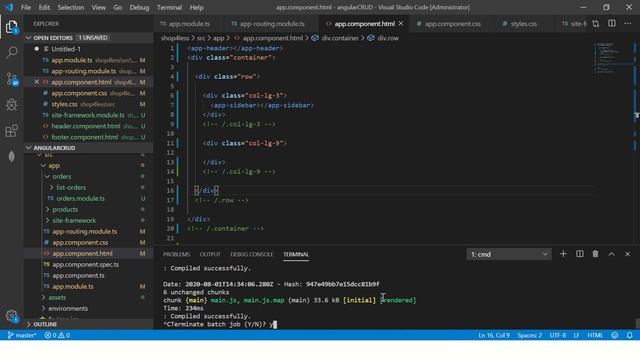This screenshot has width=640, height=360.
Task: Click the div.container breadcrumb
Action: [335, 38]
